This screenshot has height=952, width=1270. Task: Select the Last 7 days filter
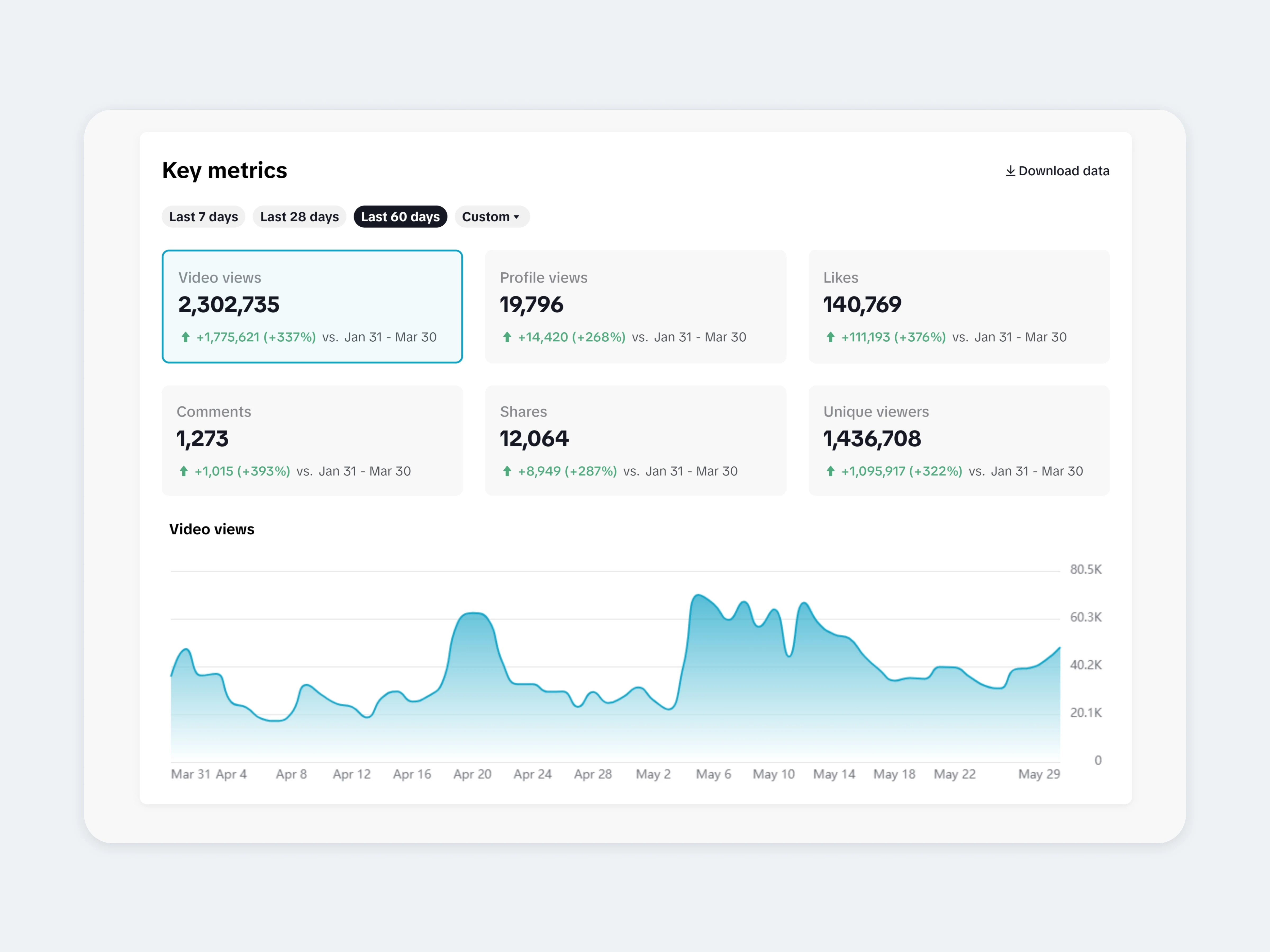[x=203, y=217]
